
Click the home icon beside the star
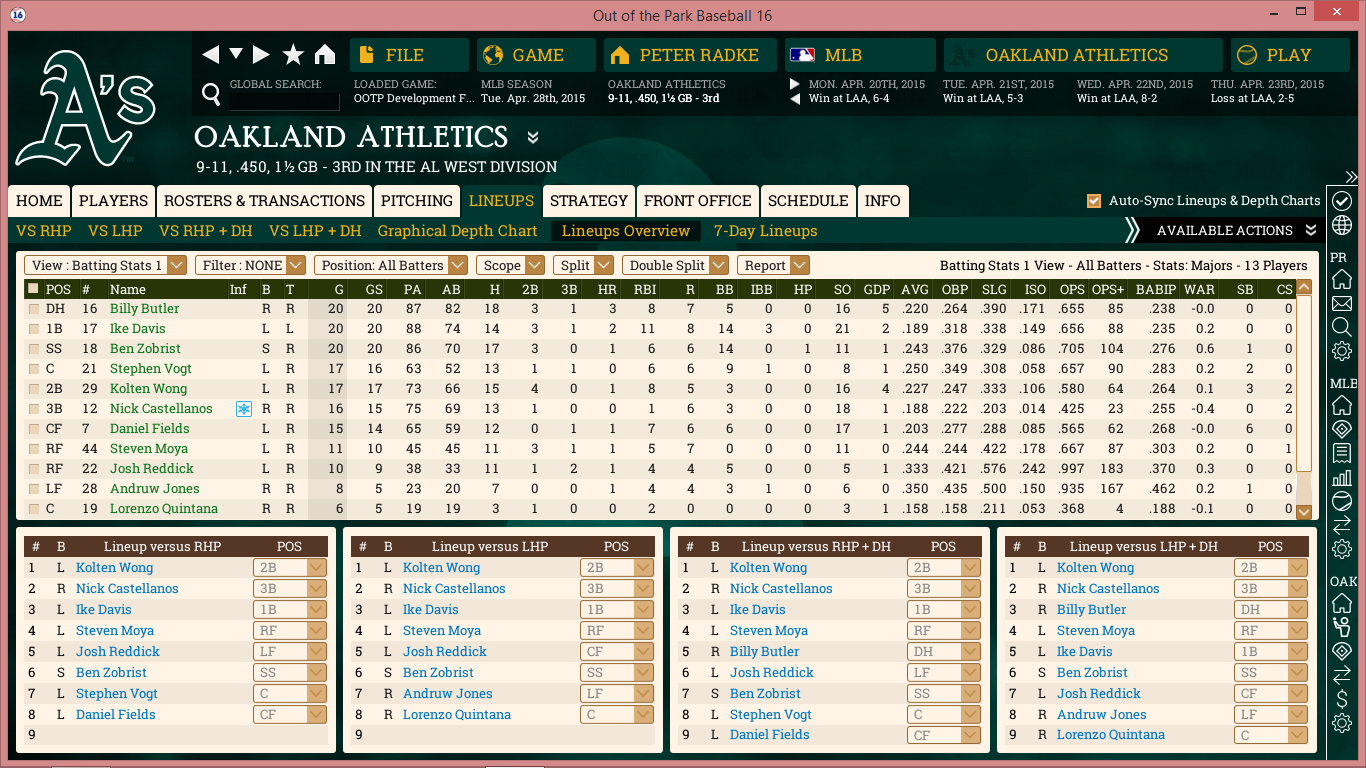click(325, 55)
